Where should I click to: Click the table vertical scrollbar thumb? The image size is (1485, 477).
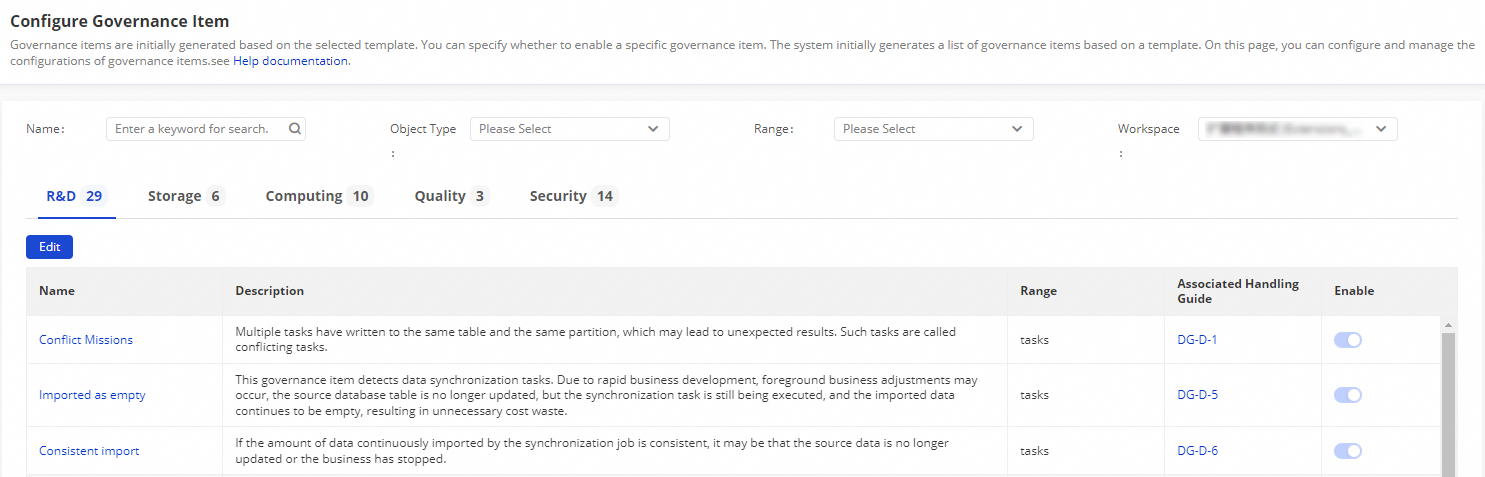click(1448, 400)
